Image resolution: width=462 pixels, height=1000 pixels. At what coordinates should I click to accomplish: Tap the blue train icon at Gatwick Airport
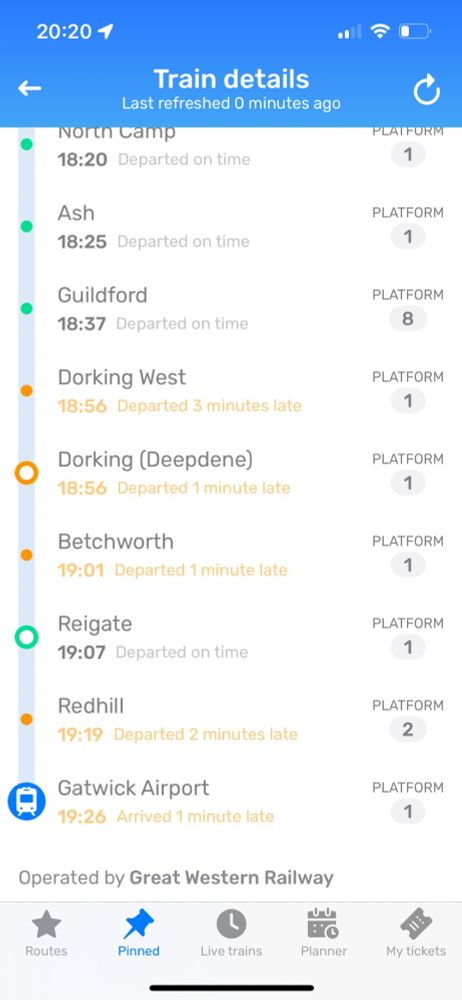click(x=27, y=800)
